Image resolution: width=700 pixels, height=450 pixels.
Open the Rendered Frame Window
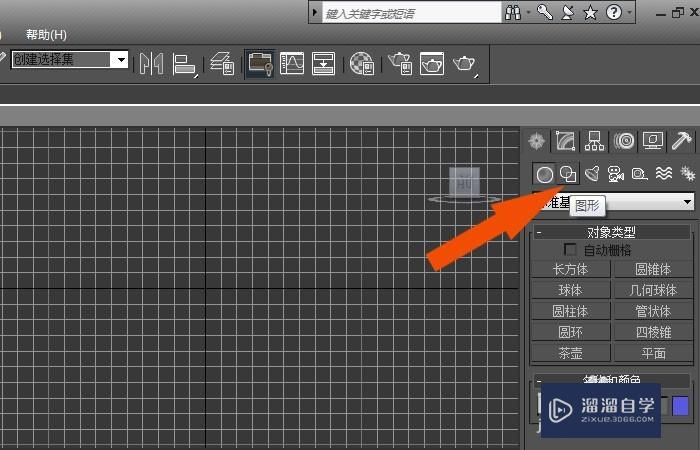[x=432, y=63]
